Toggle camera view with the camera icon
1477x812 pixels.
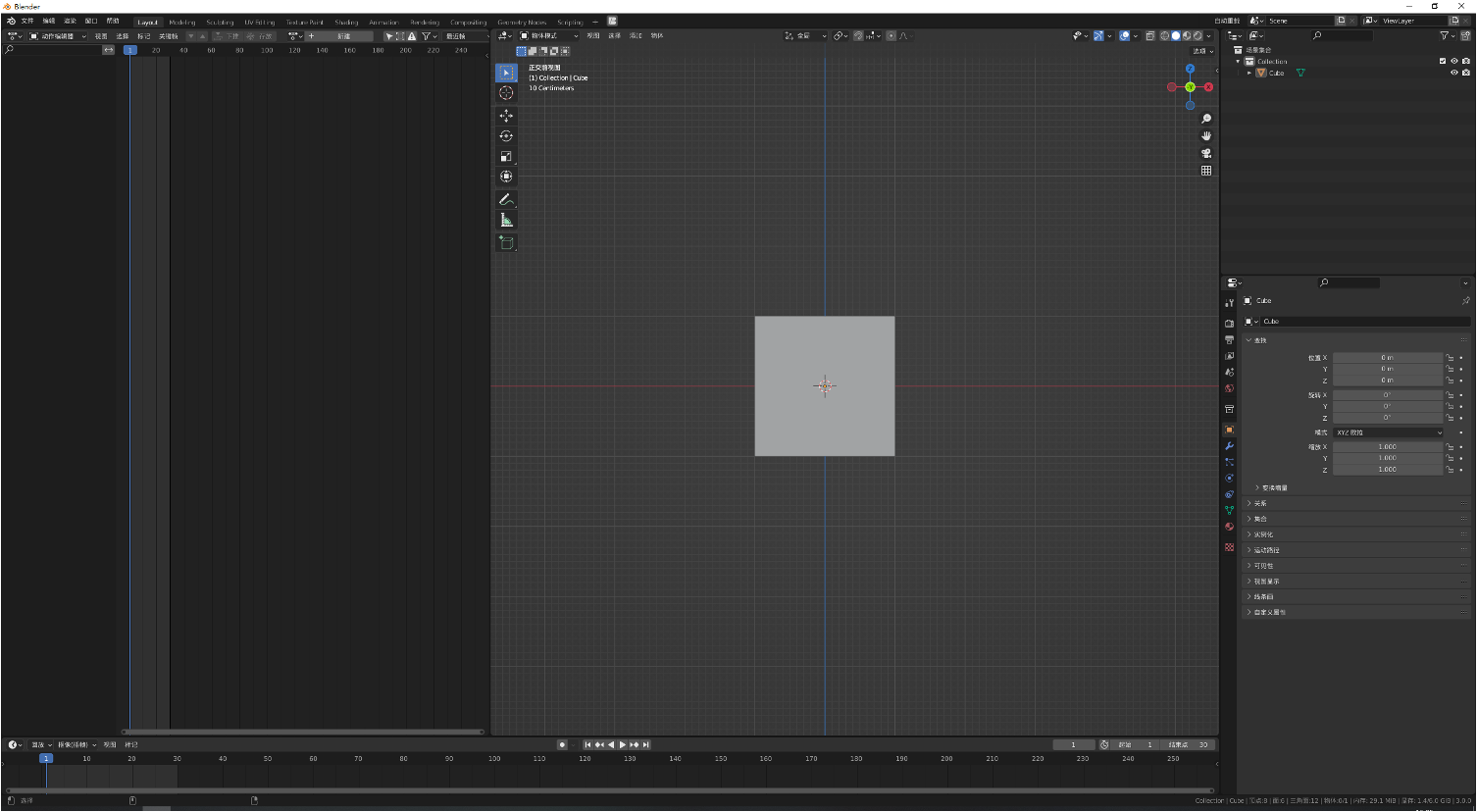click(1206, 153)
